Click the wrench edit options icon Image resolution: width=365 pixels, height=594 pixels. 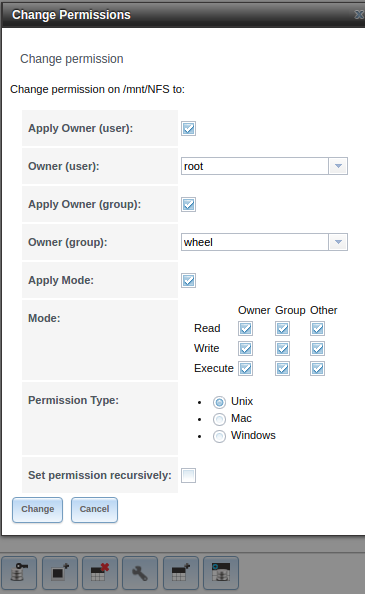pyautogui.click(x=140, y=573)
